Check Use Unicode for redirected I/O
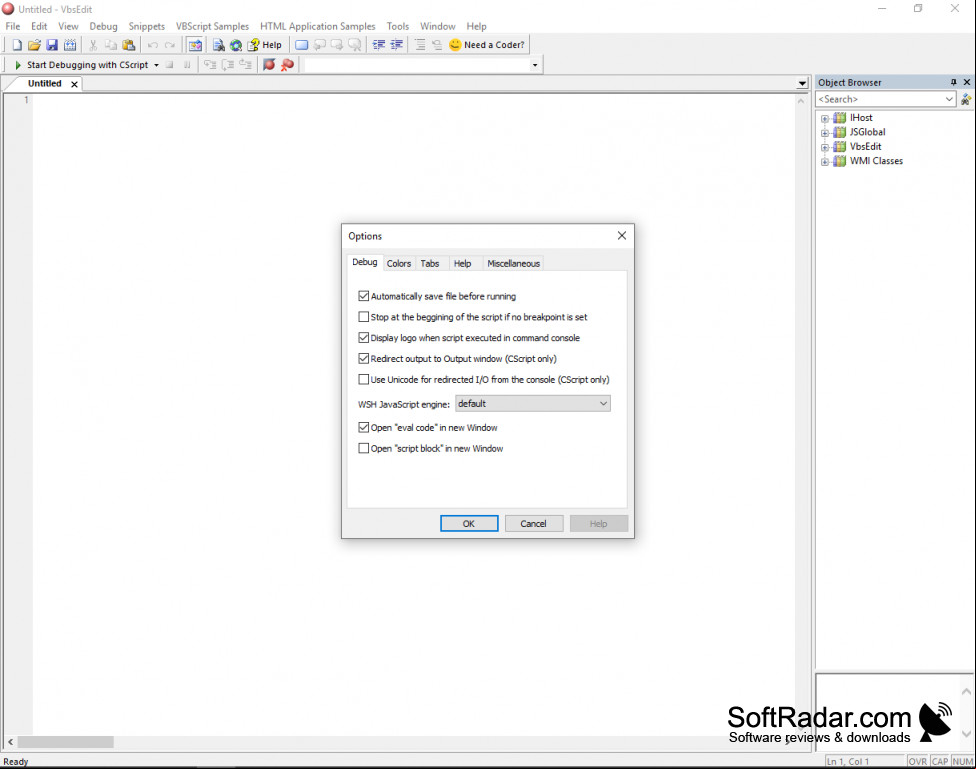This screenshot has height=769, width=976. (x=364, y=379)
